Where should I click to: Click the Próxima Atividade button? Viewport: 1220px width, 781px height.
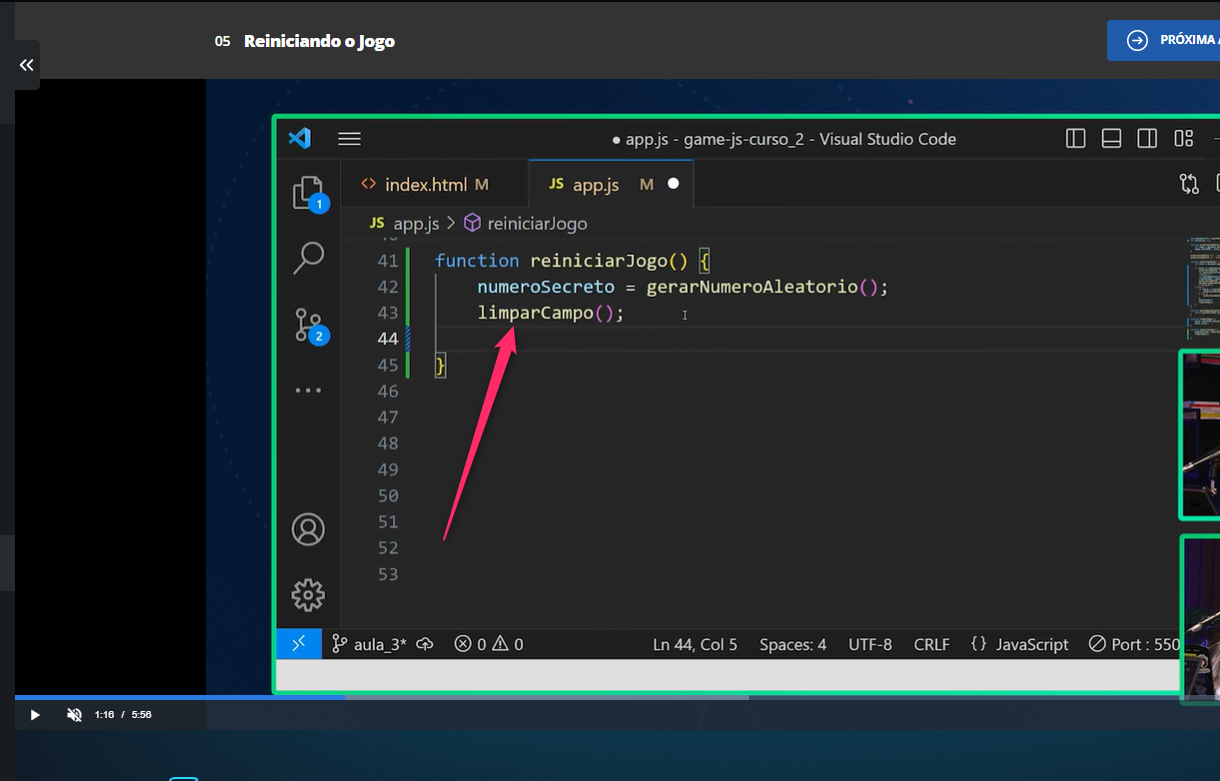pos(1166,41)
